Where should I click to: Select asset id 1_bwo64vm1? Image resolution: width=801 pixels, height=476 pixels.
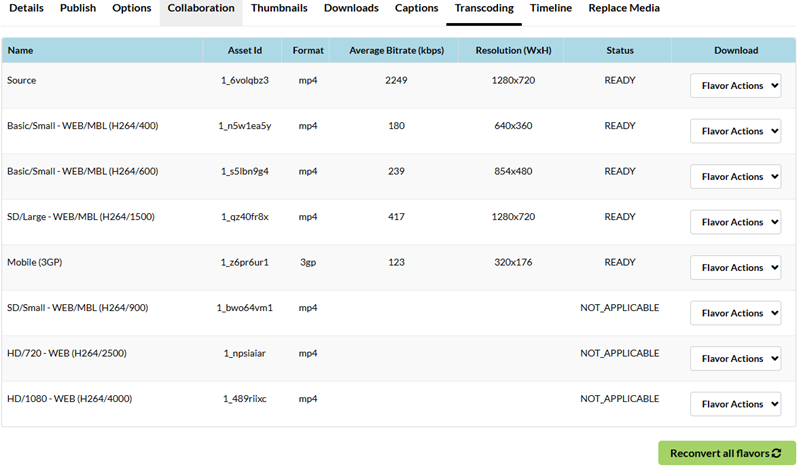(x=245, y=307)
